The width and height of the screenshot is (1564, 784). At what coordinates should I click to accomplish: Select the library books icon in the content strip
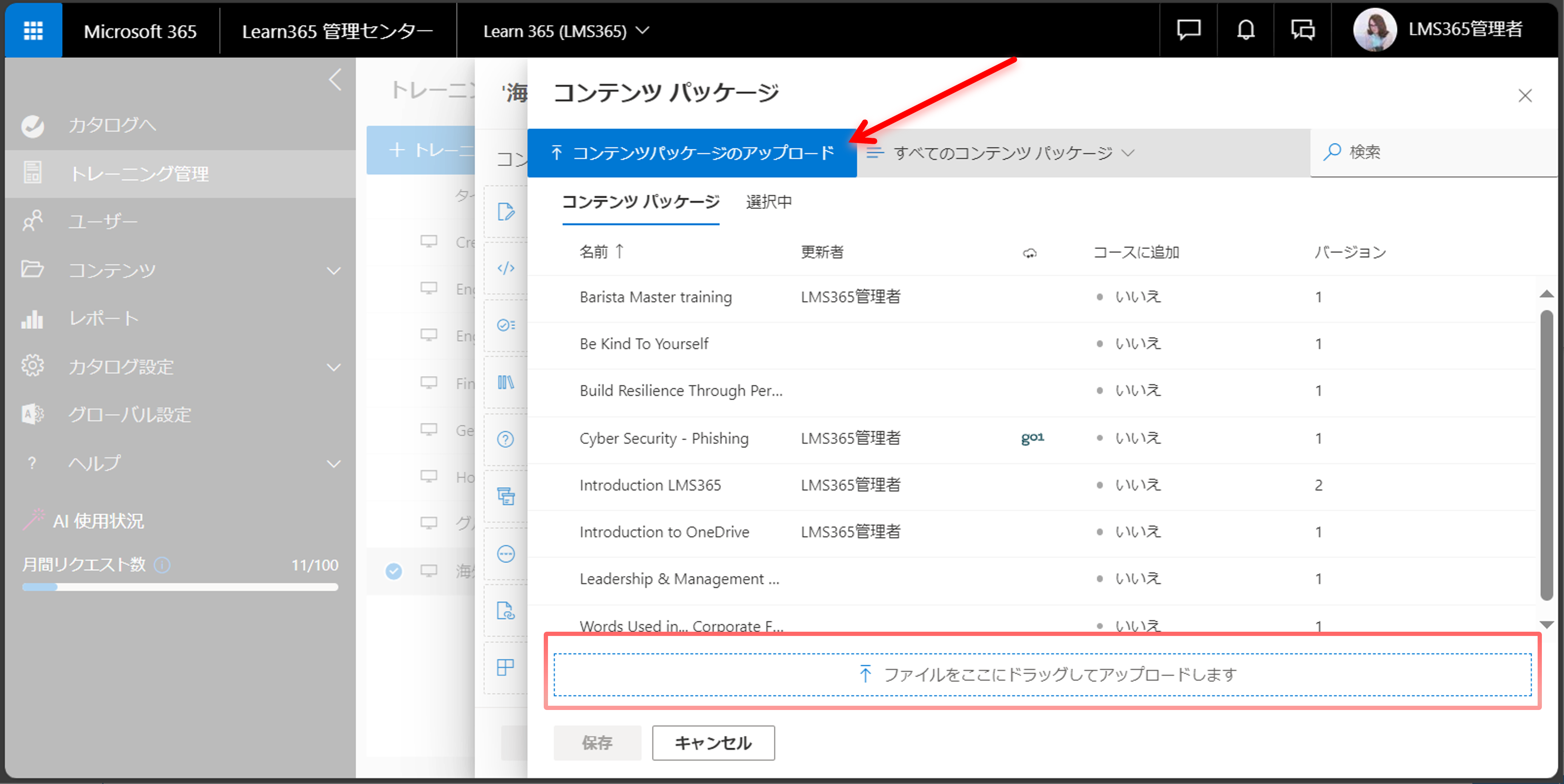point(506,382)
